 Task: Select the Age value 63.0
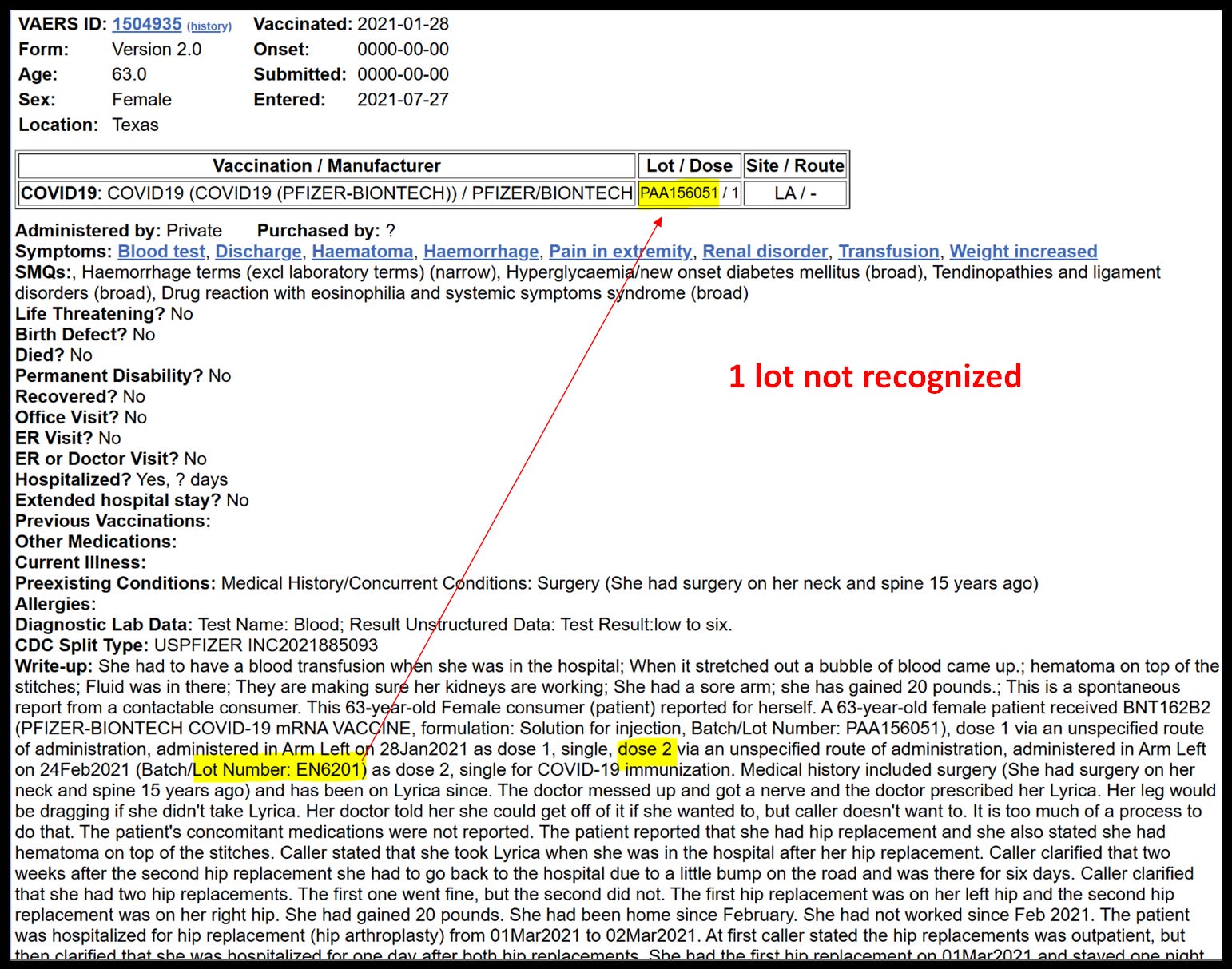pos(129,74)
